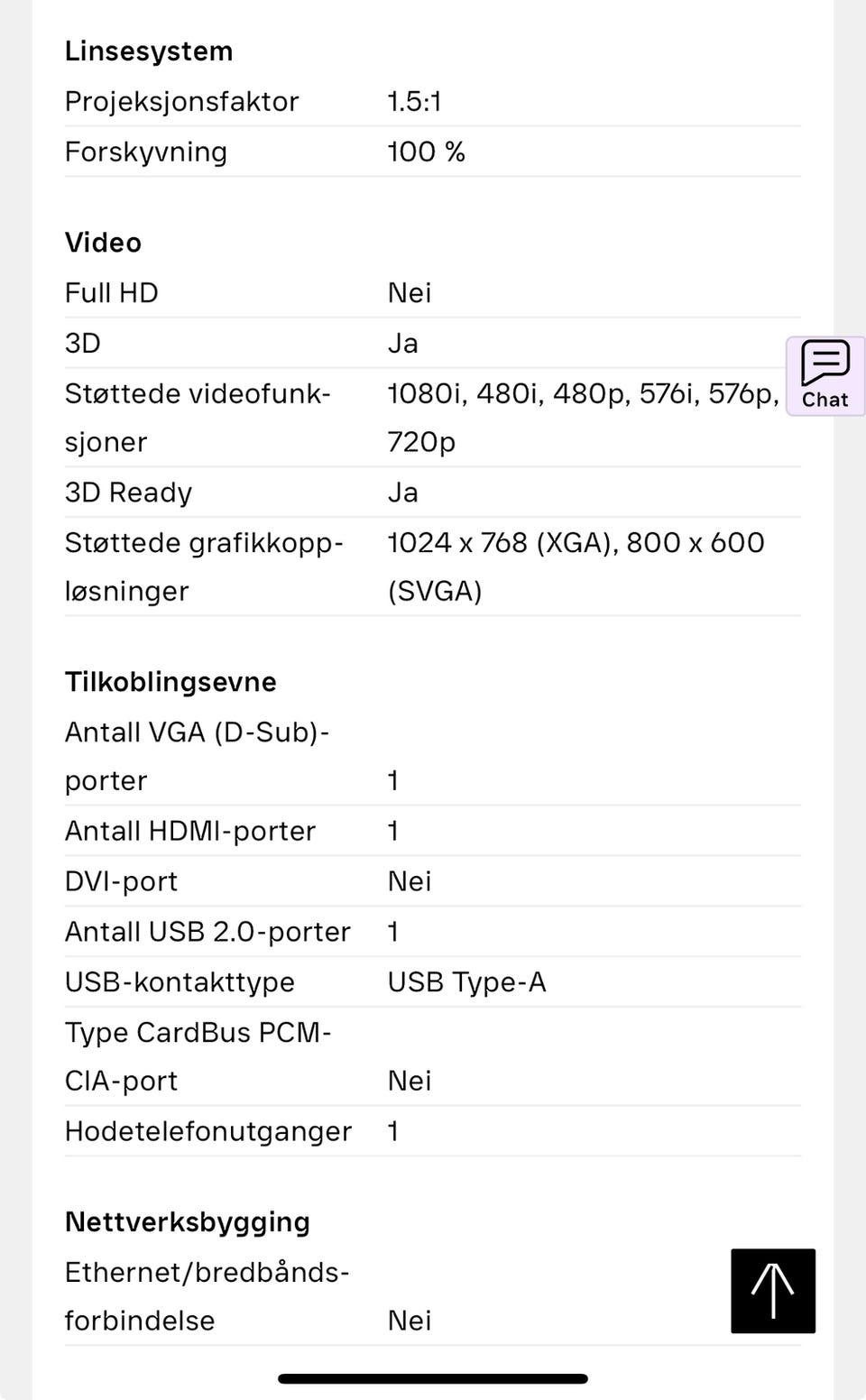Click the Tilkoblingsevne section heading
This screenshot has height=1400, width=866.
coord(170,682)
